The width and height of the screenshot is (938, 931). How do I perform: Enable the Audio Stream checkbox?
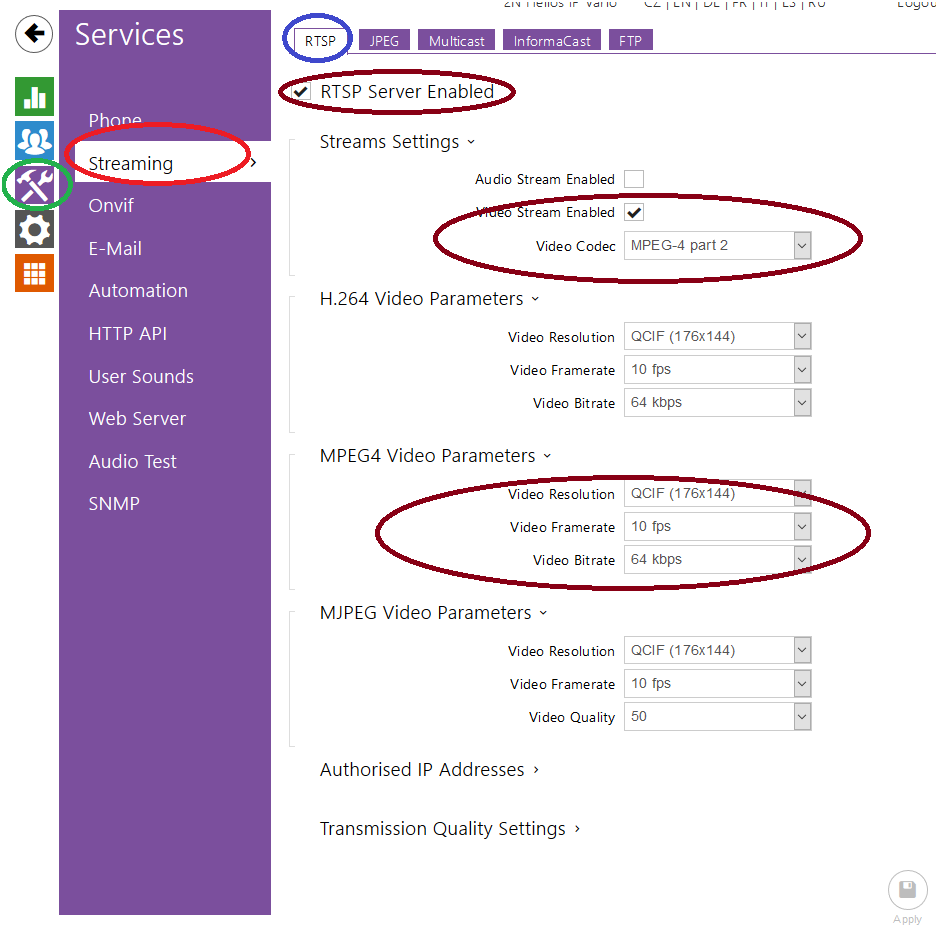pyautogui.click(x=634, y=179)
